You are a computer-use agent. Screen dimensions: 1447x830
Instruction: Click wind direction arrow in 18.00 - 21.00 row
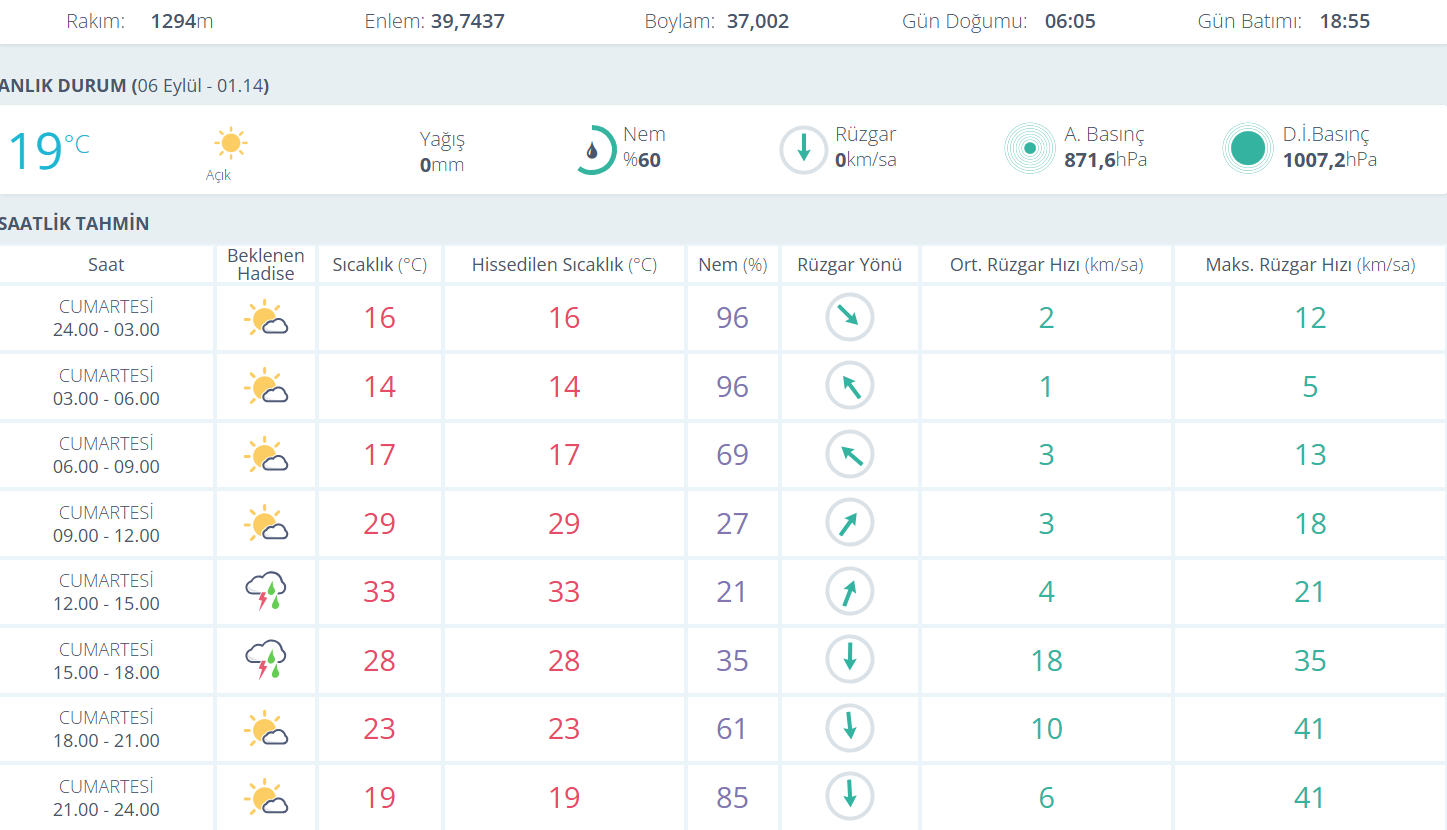(x=849, y=728)
